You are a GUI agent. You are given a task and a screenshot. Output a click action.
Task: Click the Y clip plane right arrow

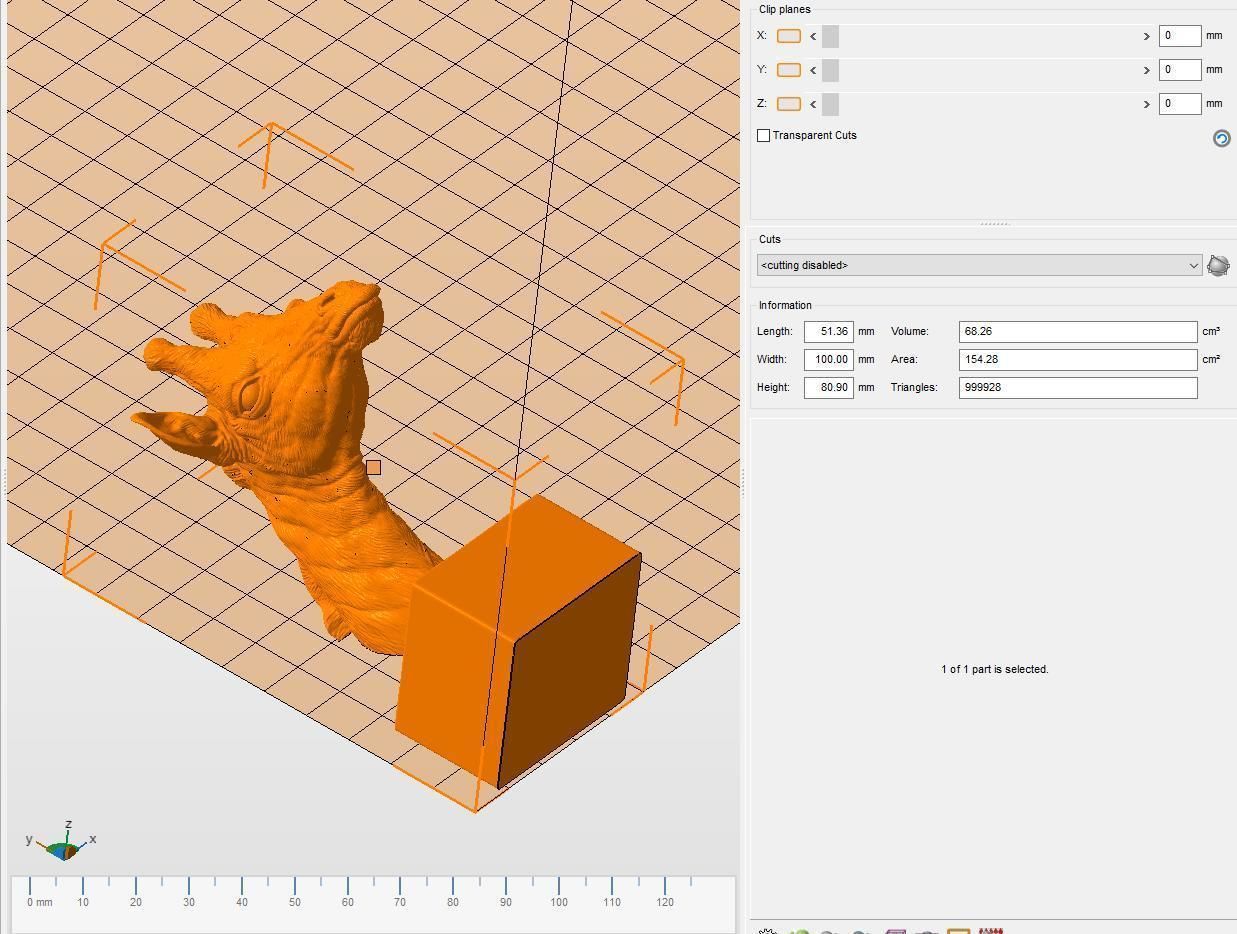1146,70
